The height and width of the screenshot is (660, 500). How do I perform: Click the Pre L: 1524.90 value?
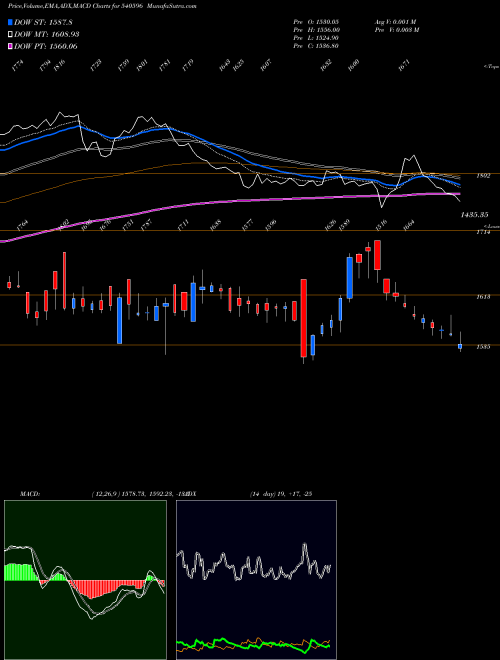point(316,38)
